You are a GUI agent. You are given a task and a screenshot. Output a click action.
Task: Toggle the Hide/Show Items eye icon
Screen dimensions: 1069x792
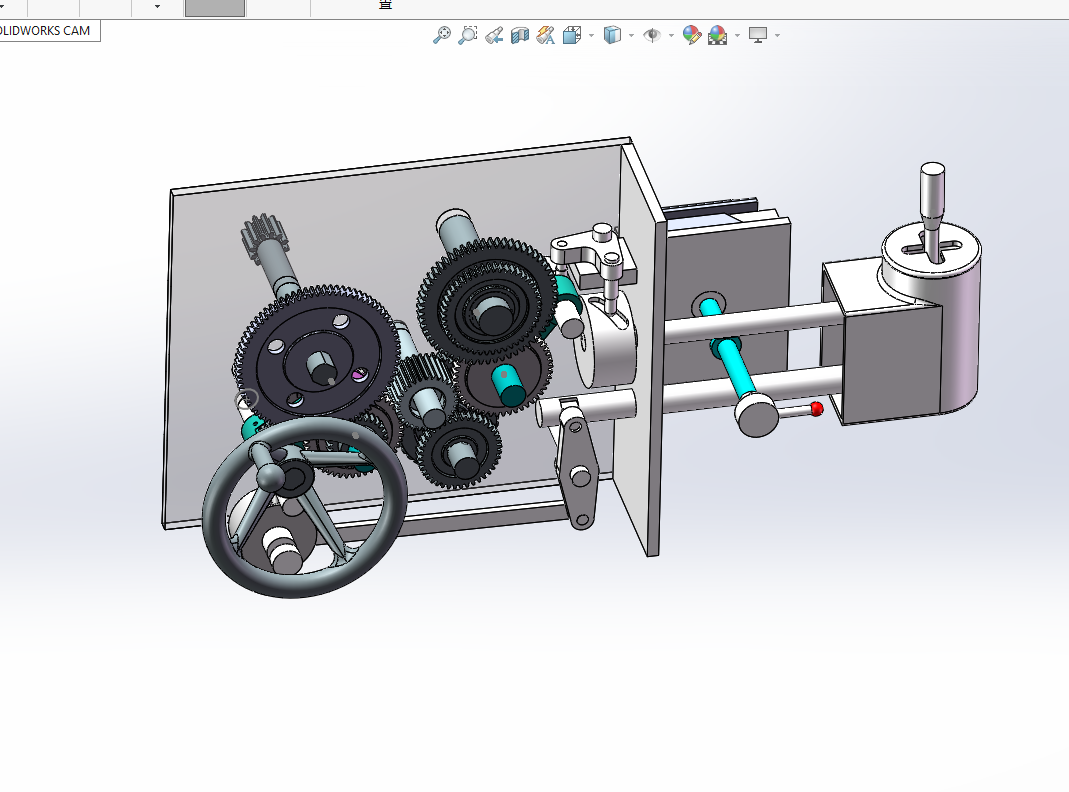[652, 35]
